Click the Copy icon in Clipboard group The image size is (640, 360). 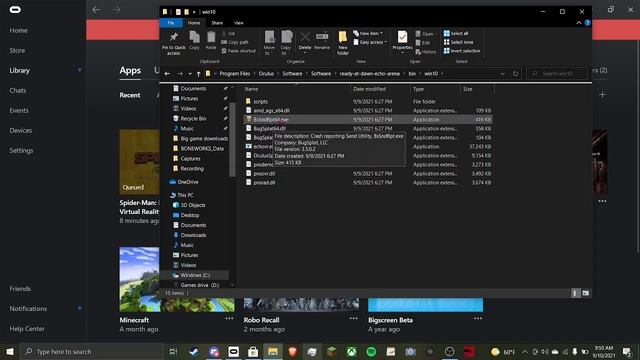click(194, 40)
